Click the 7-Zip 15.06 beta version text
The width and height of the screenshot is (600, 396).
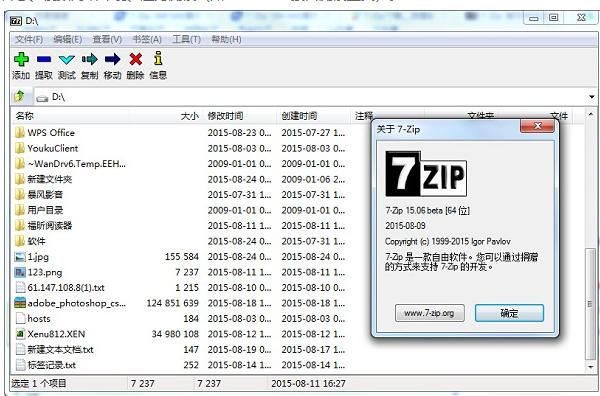coord(427,210)
